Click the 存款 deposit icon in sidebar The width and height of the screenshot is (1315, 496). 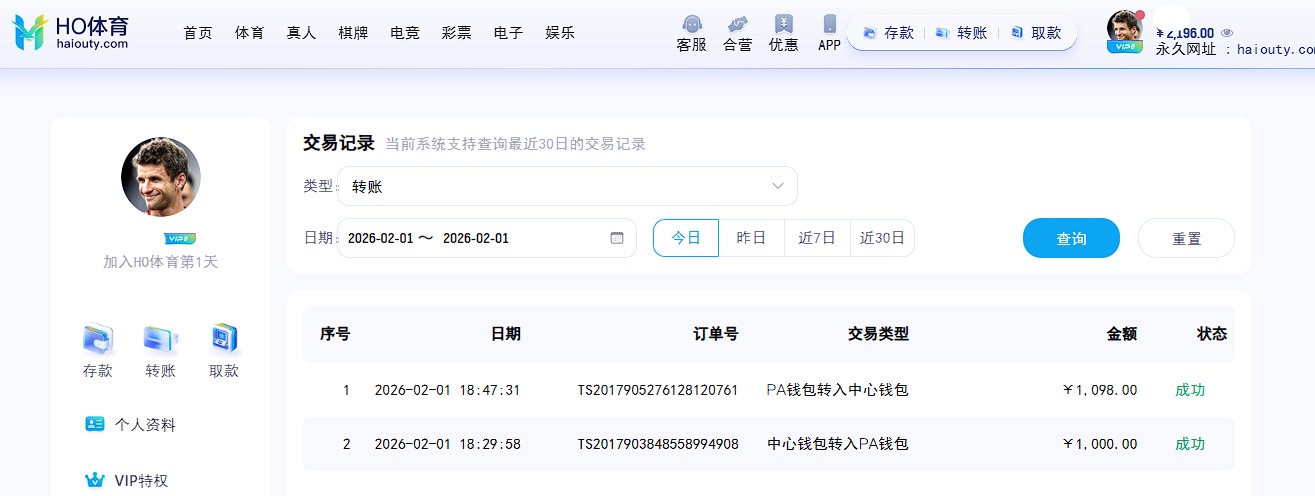(98, 340)
